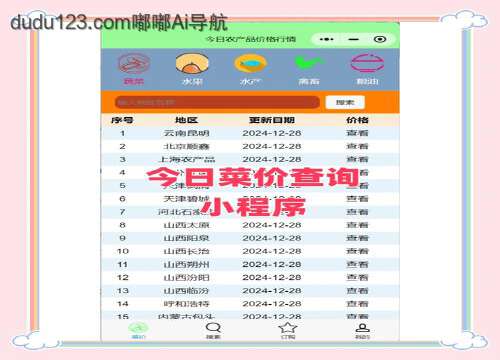Viewport: 500px width, 360px height.
Task: Focus the red market search input field
Action: pyautogui.click(x=217, y=102)
